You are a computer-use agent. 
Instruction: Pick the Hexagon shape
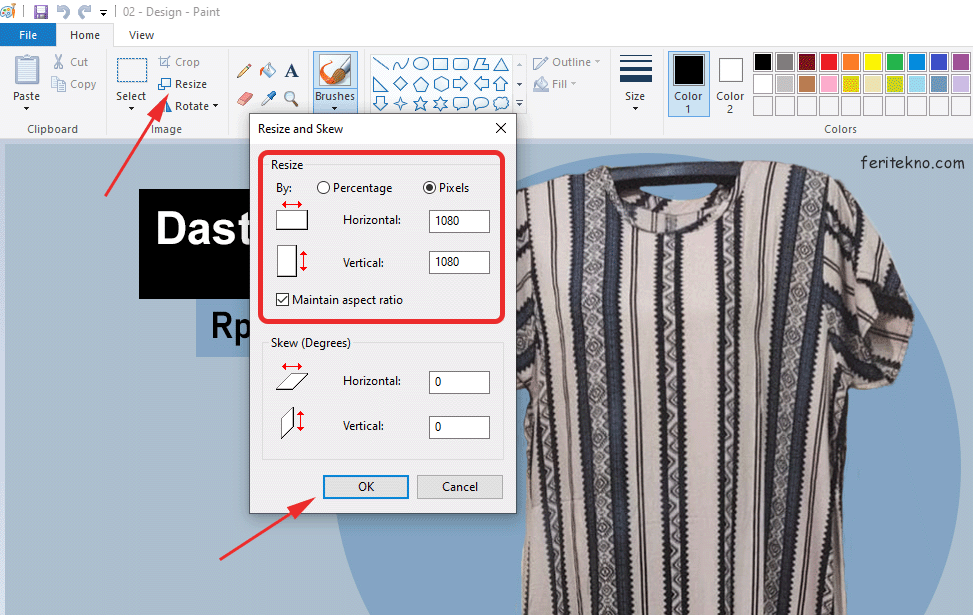[x=441, y=84]
